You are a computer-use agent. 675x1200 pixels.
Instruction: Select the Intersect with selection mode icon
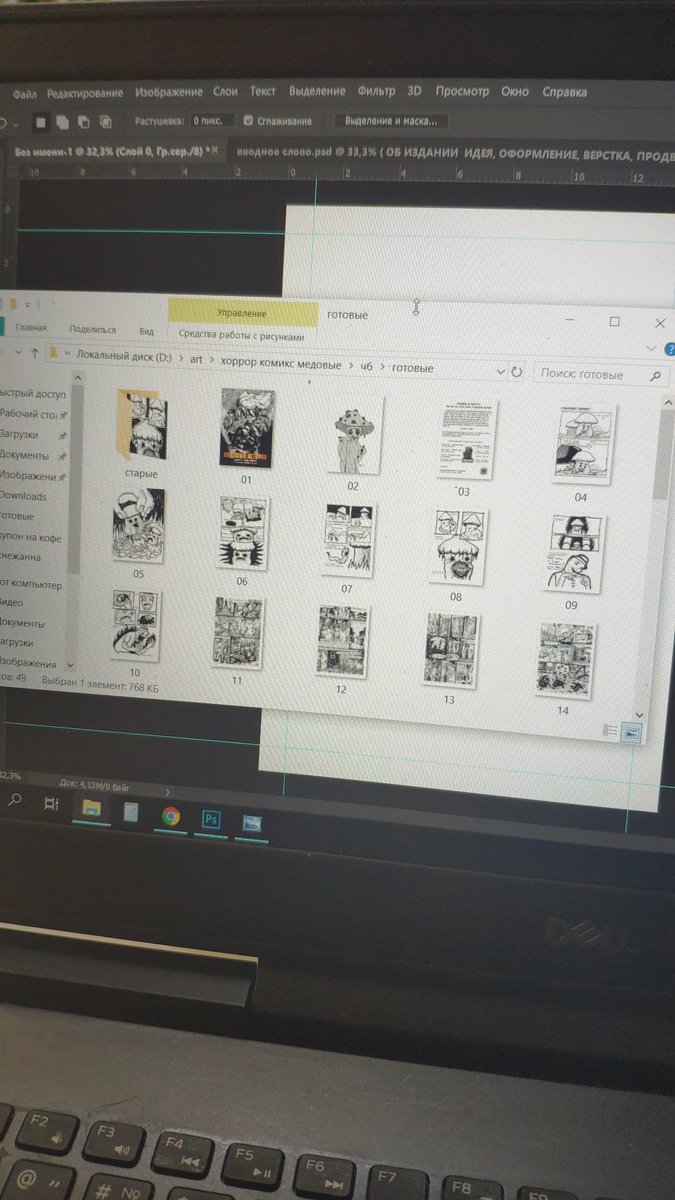tap(105, 123)
